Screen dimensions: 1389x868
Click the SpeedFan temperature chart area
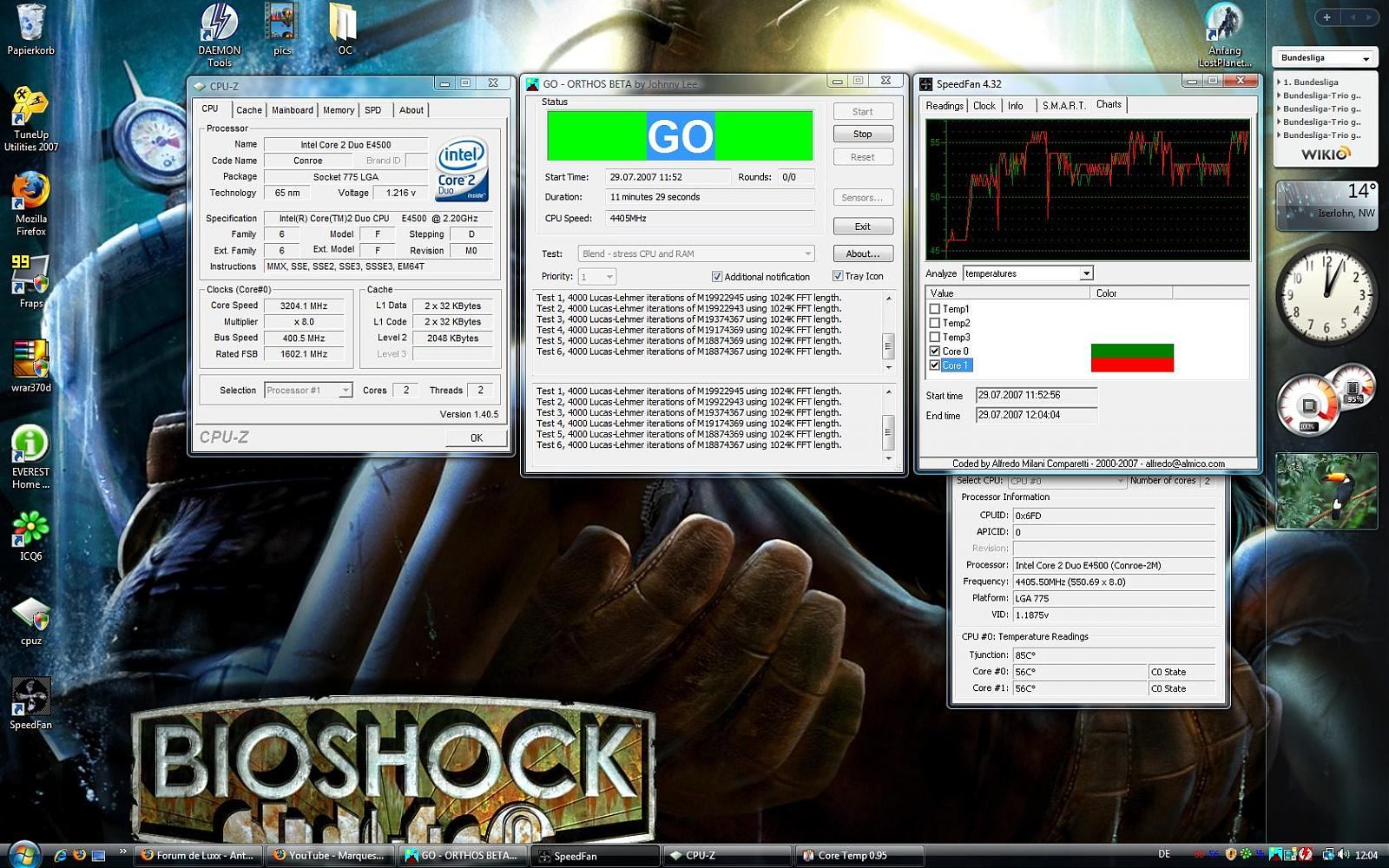[x=1088, y=190]
